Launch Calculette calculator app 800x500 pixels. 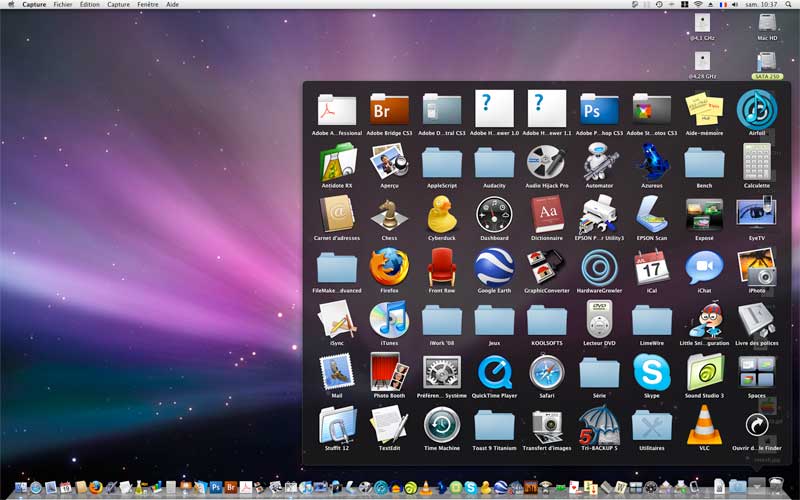point(757,162)
